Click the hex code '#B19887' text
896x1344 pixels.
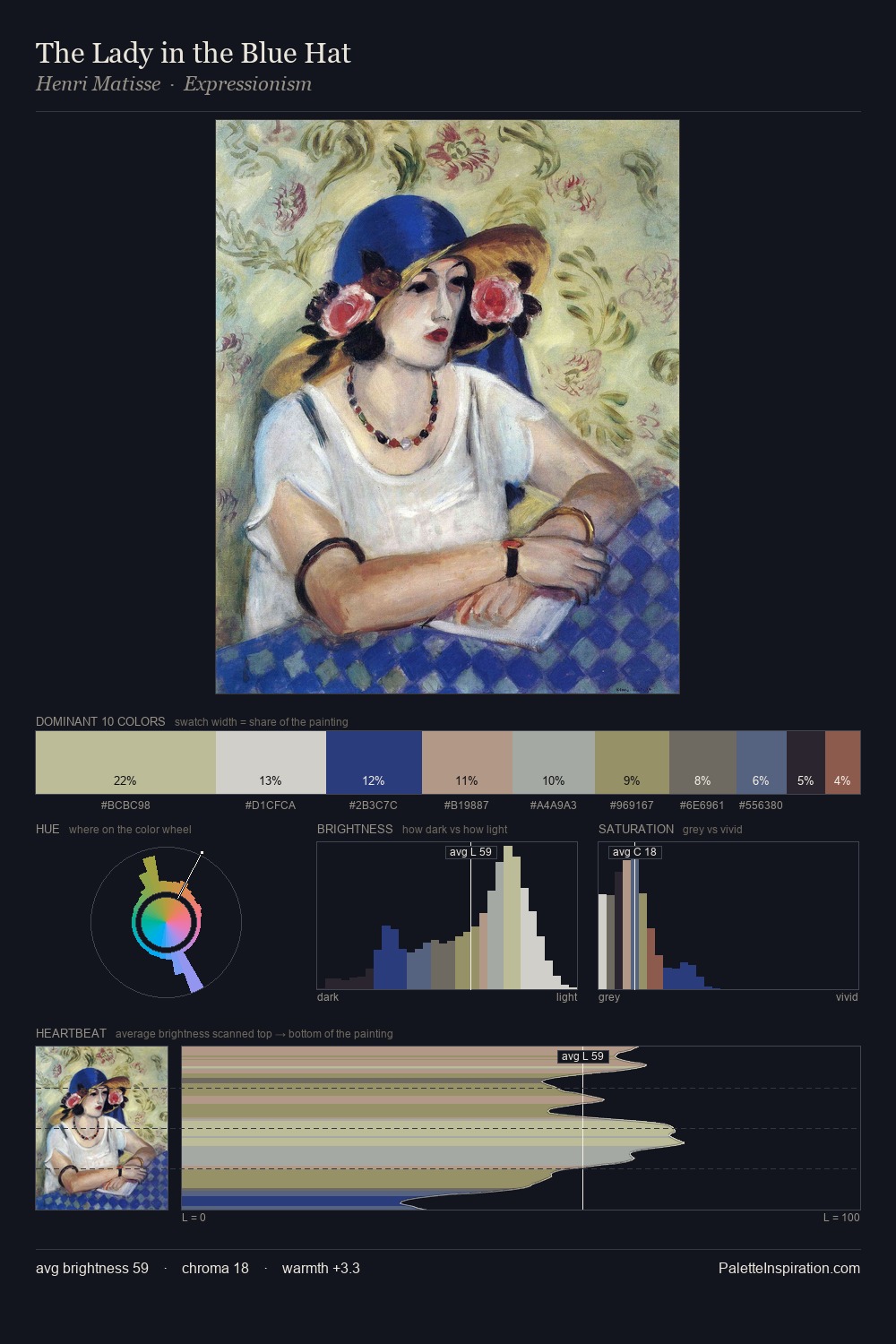(467, 806)
